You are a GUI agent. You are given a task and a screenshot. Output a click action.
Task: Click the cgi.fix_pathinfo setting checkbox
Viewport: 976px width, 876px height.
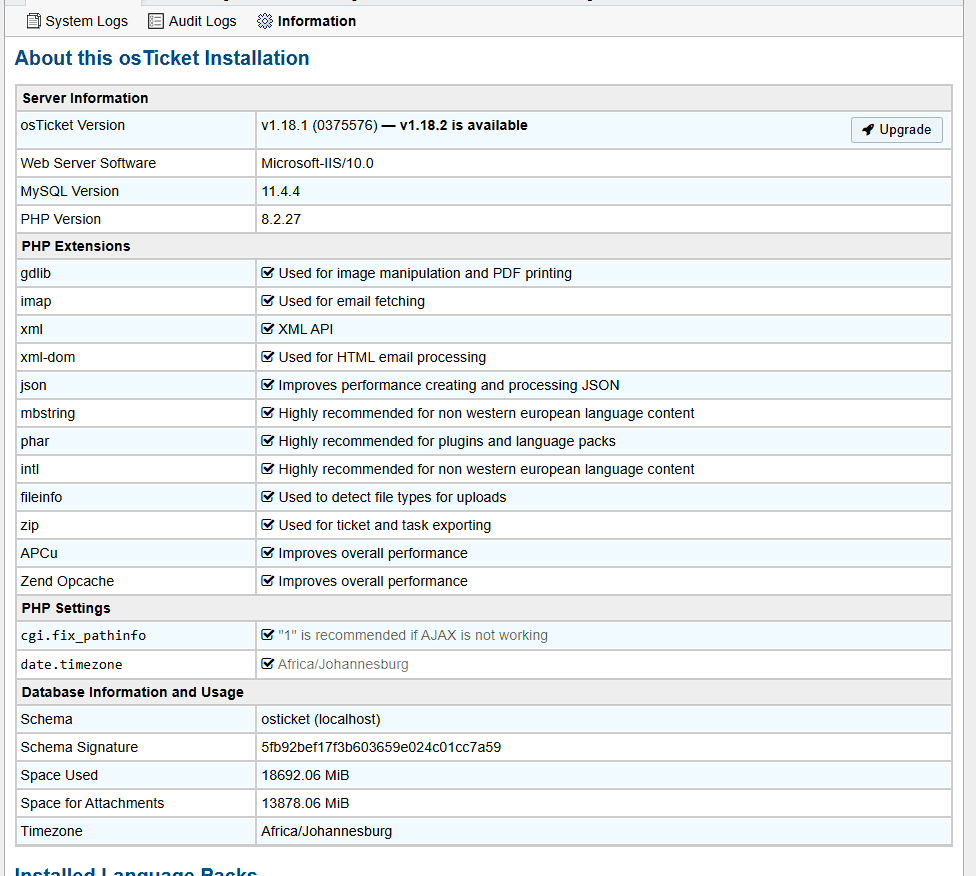coord(268,635)
